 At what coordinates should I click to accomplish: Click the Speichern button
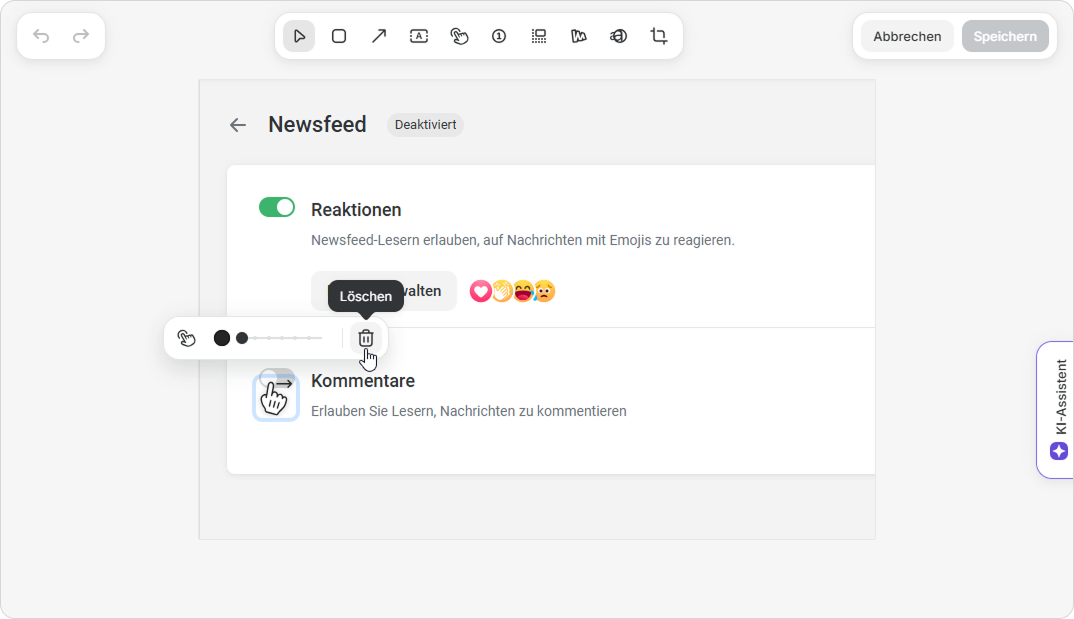point(1005,36)
